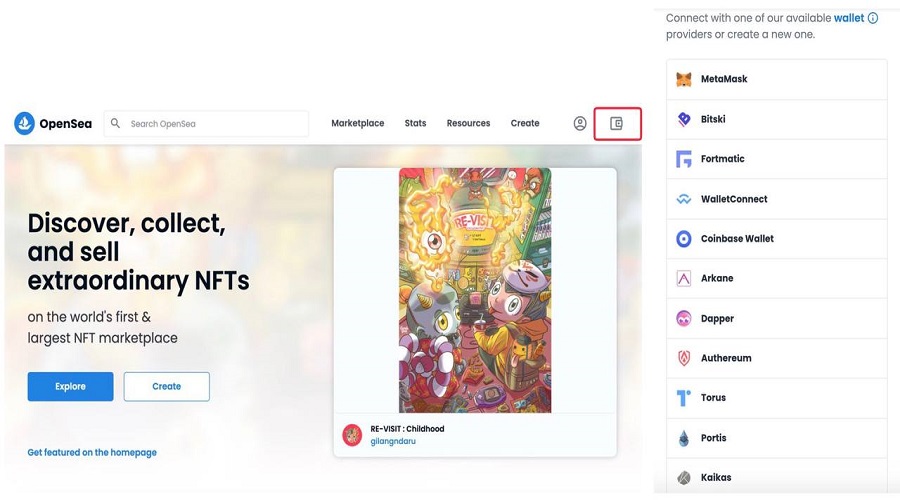Open Get featured on the homepage link
Screen dimensions: 900x500
[92, 452]
